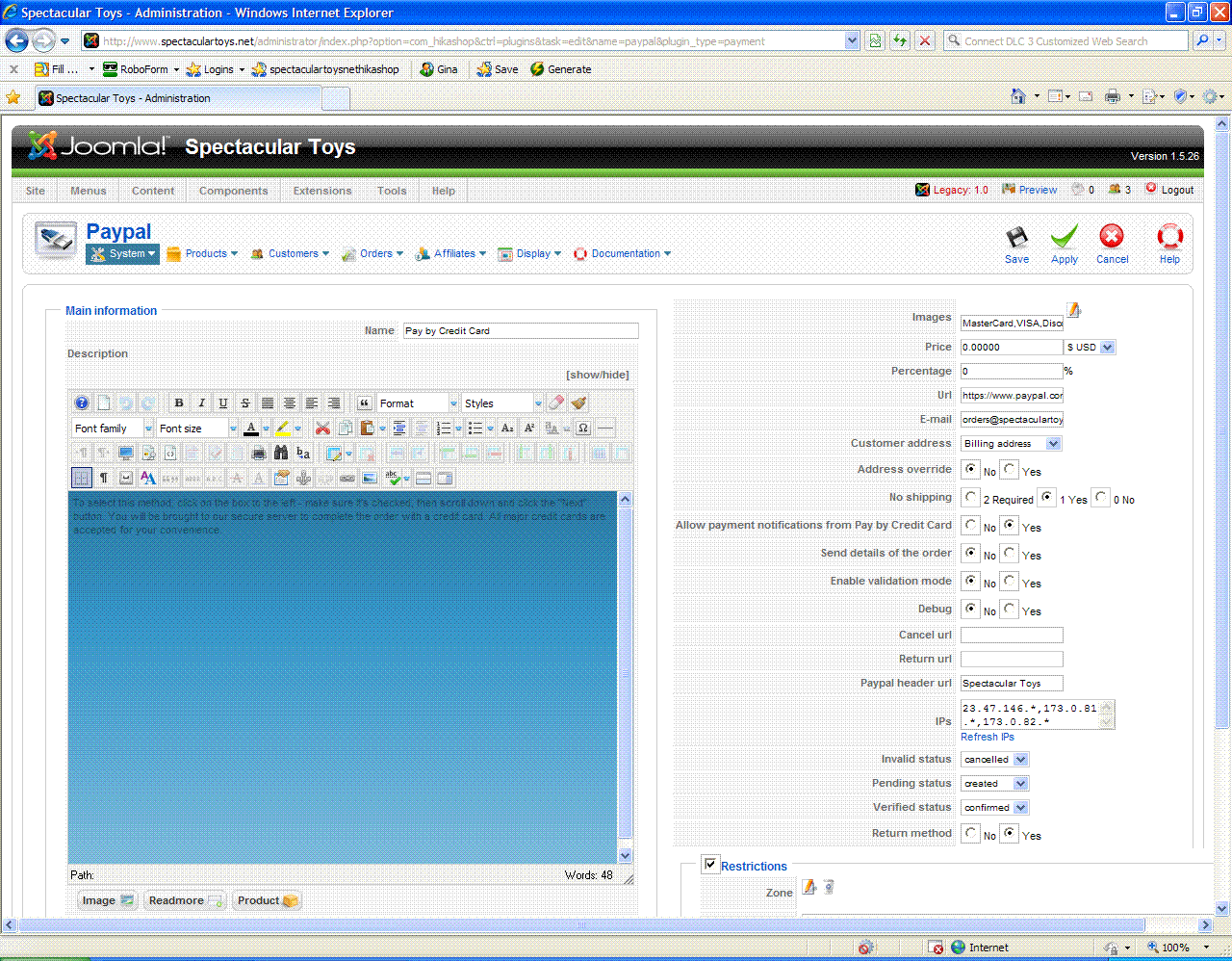Click the show/hide editor link
Viewport: 1232px width, 961px height.
598,375
